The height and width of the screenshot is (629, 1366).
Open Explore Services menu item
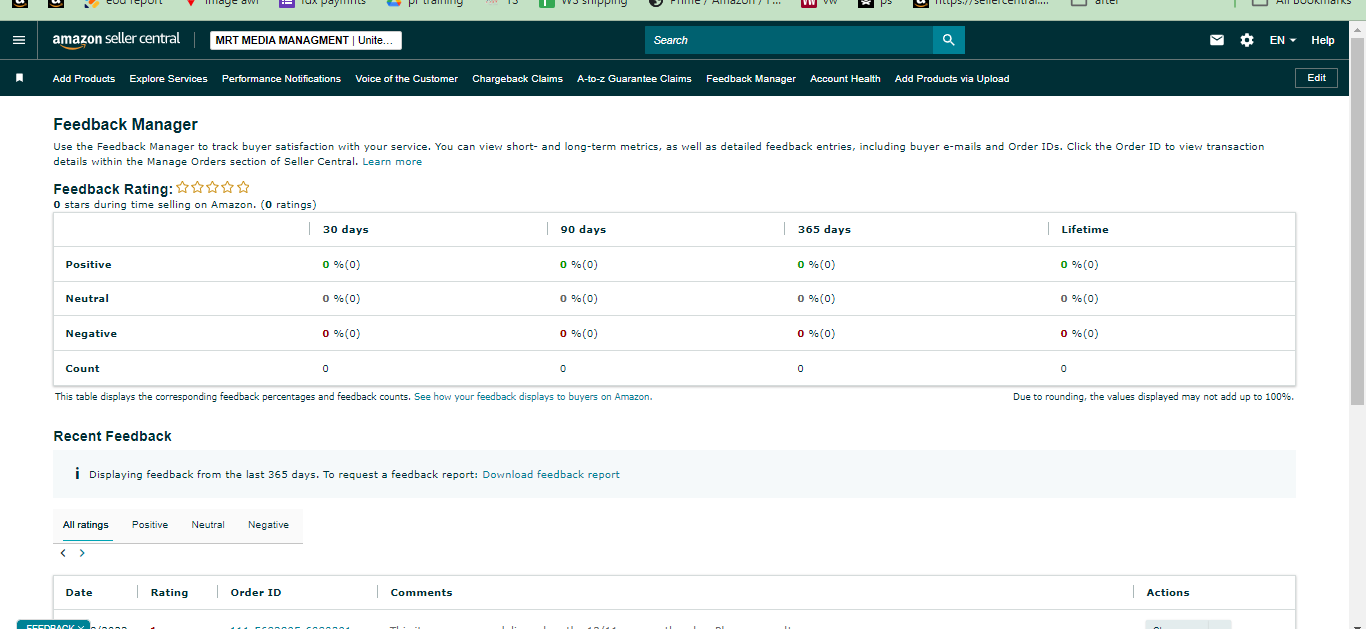(168, 78)
